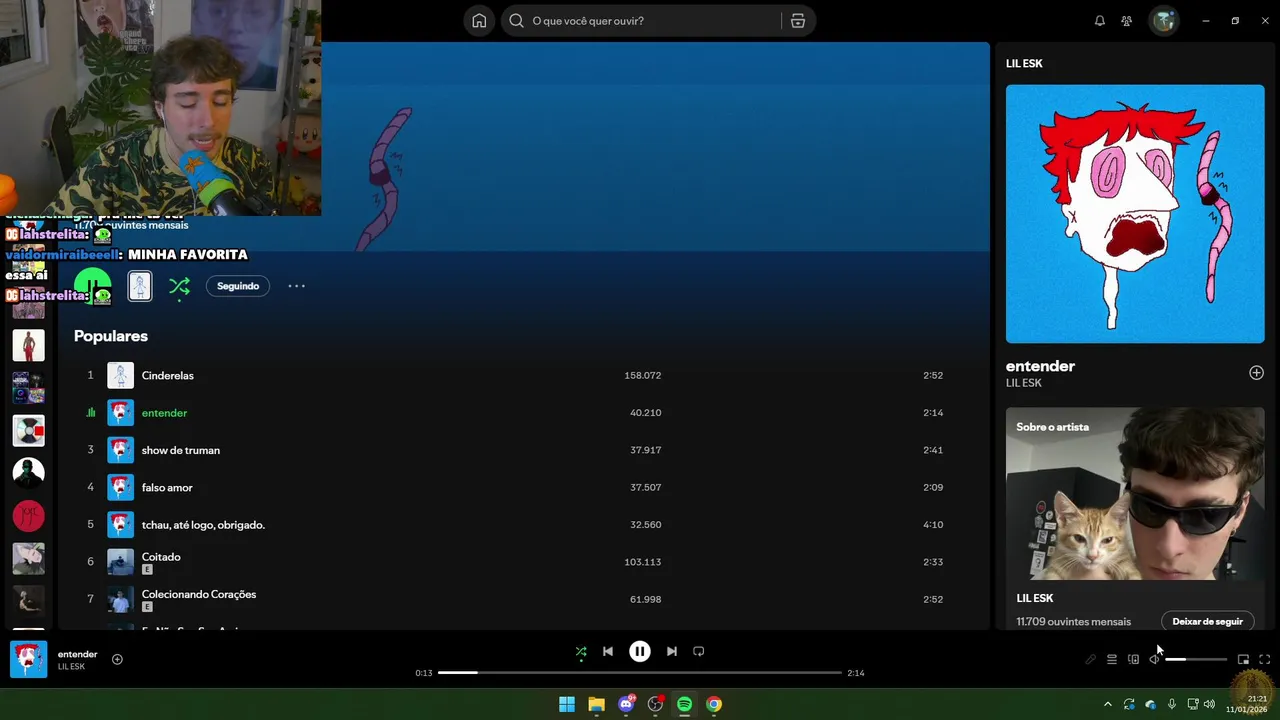The image size is (1280, 720).
Task: Open connect to a device icon
Action: click(x=1133, y=659)
